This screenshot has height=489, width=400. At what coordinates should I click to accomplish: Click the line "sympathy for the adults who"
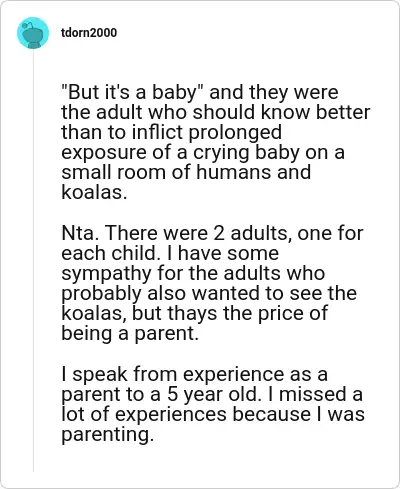coord(193,273)
